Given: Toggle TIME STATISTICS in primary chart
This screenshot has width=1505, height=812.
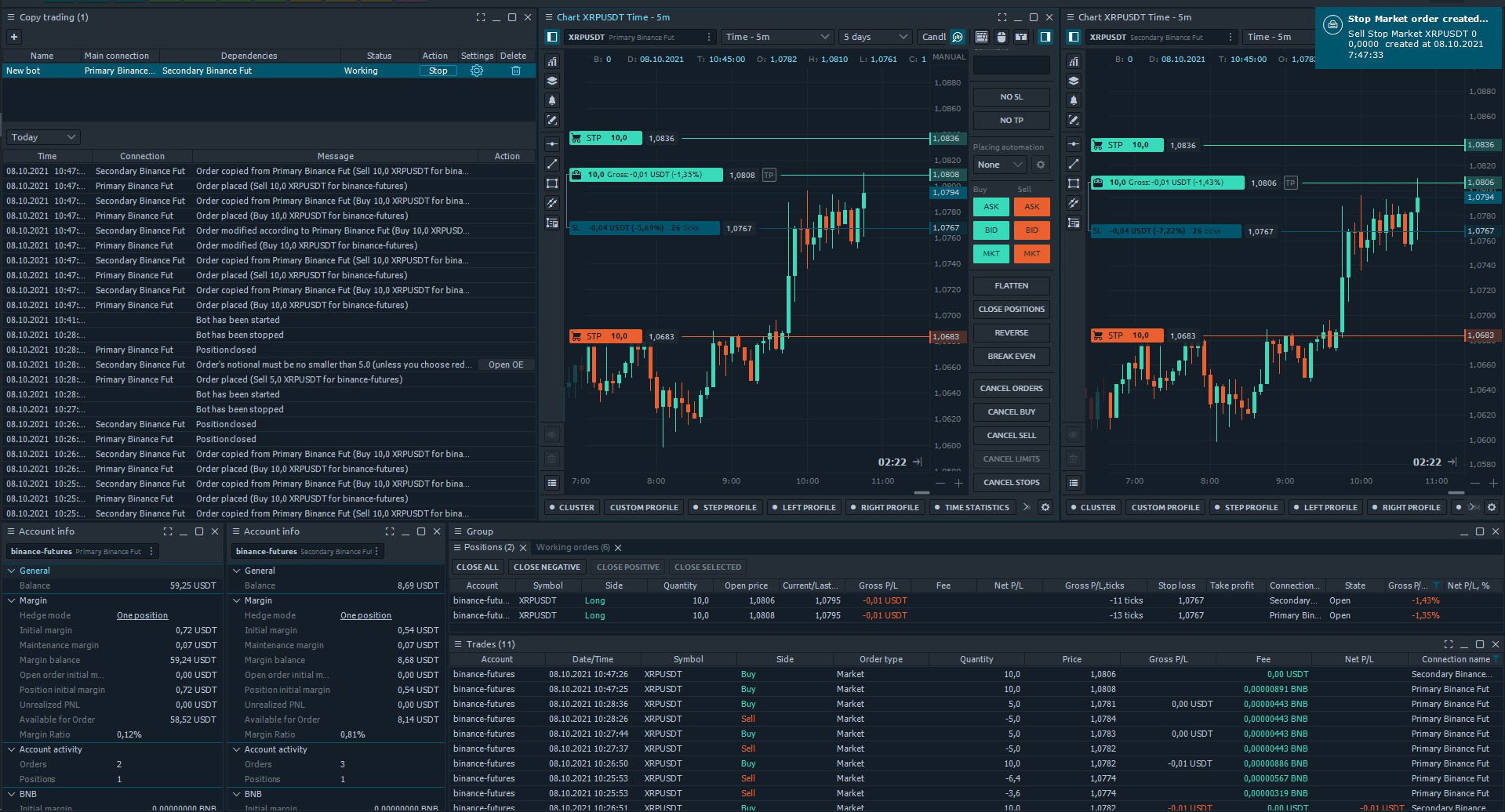Looking at the screenshot, I should [x=972, y=508].
